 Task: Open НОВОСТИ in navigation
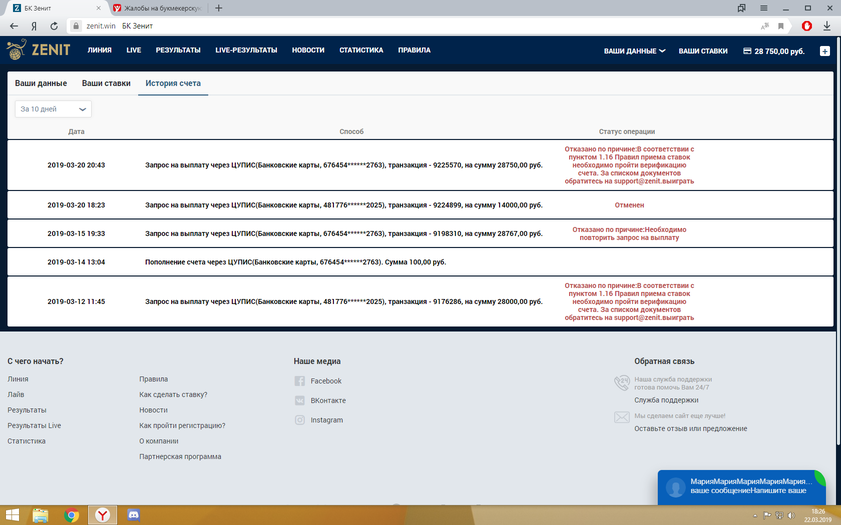pos(308,50)
